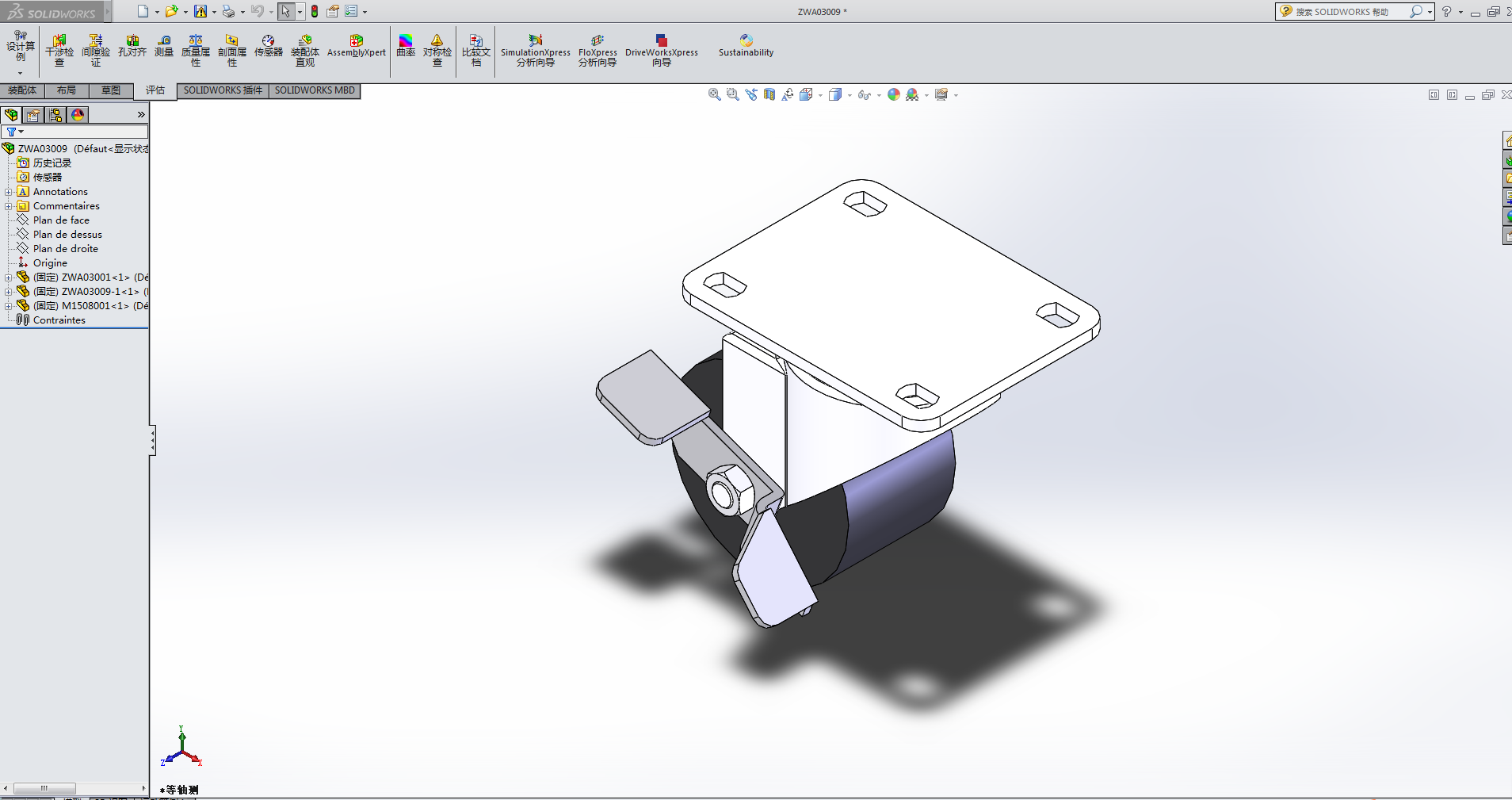This screenshot has height=800, width=1512.
Task: Click the Edit Appearance color sphere
Action: point(894,95)
